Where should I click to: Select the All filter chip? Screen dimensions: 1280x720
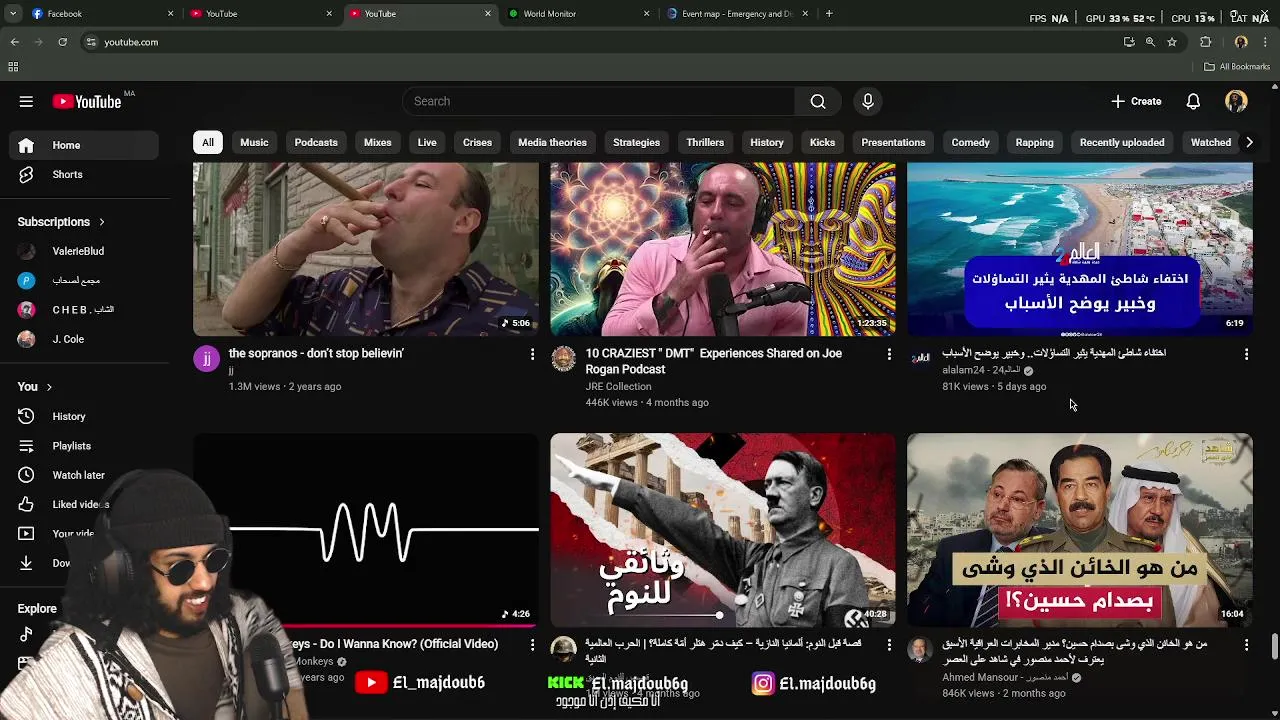(208, 142)
